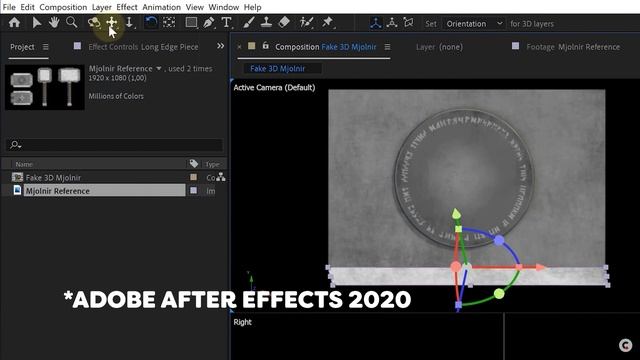The width and height of the screenshot is (640, 360).
Task: Select Mjolnir Reference project item
Action: pyautogui.click(x=58, y=191)
